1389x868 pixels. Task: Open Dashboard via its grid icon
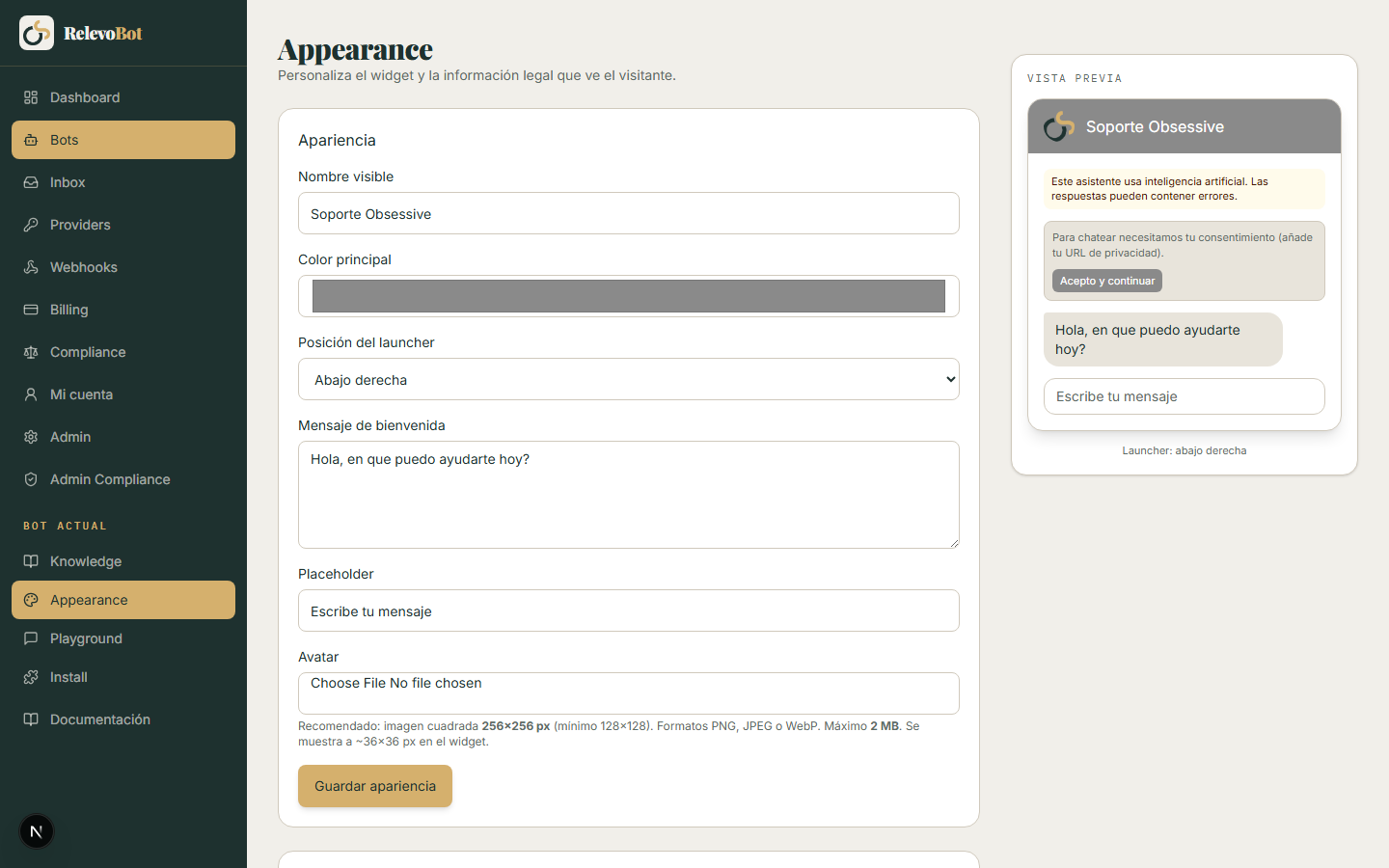click(x=31, y=97)
